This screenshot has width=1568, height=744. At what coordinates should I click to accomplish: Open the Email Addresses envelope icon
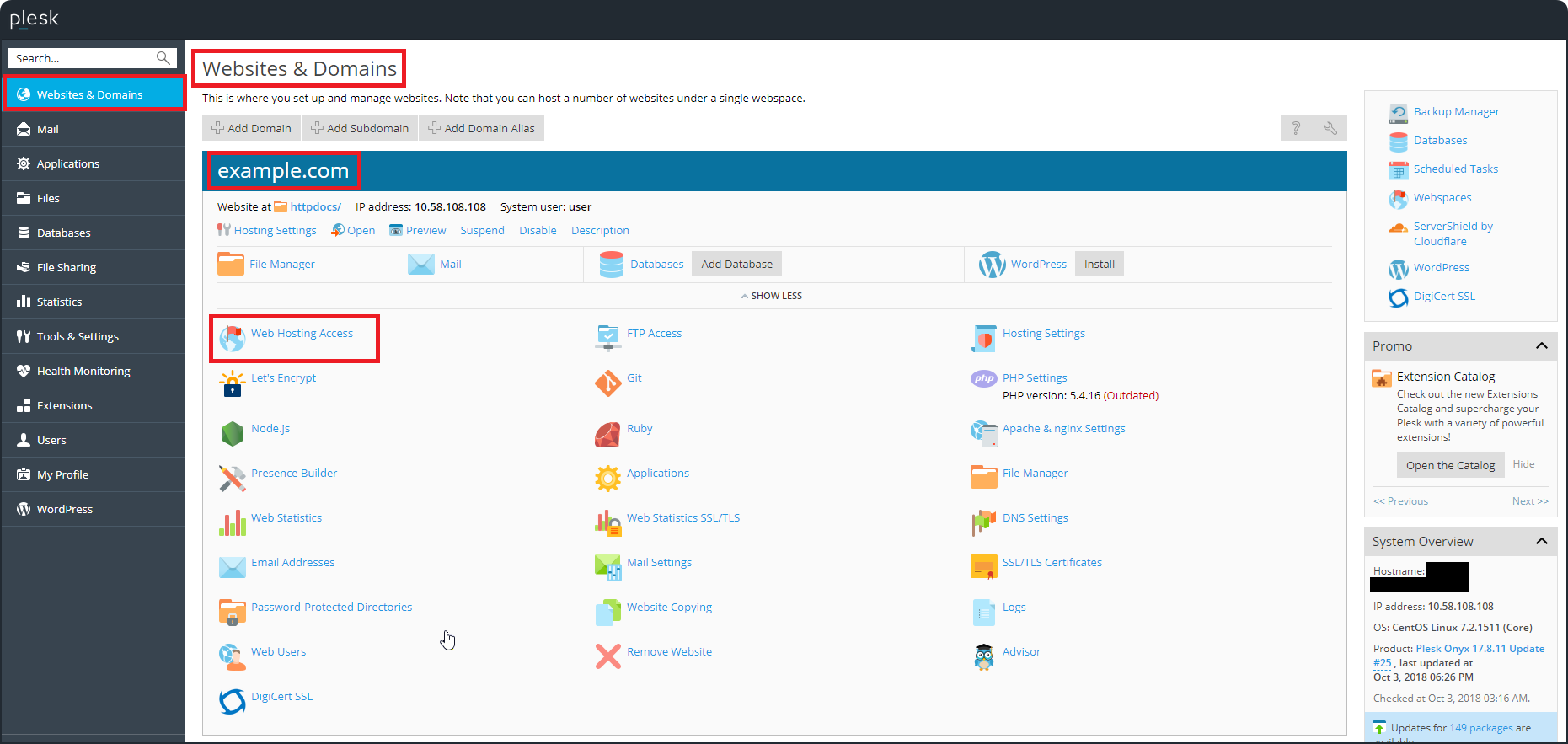pos(232,567)
